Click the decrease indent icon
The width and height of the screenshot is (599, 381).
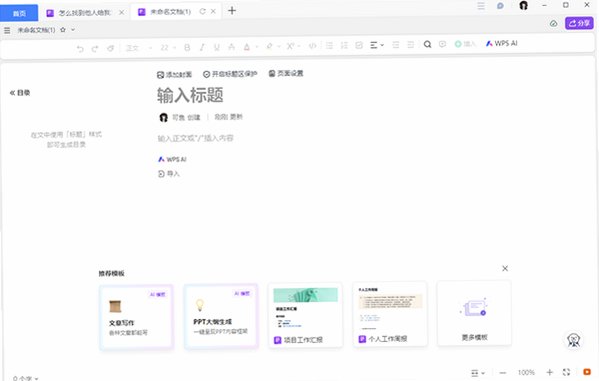tap(396, 45)
